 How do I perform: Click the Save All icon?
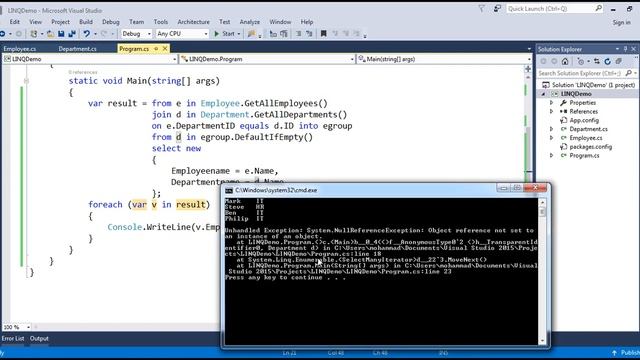(x=72, y=34)
